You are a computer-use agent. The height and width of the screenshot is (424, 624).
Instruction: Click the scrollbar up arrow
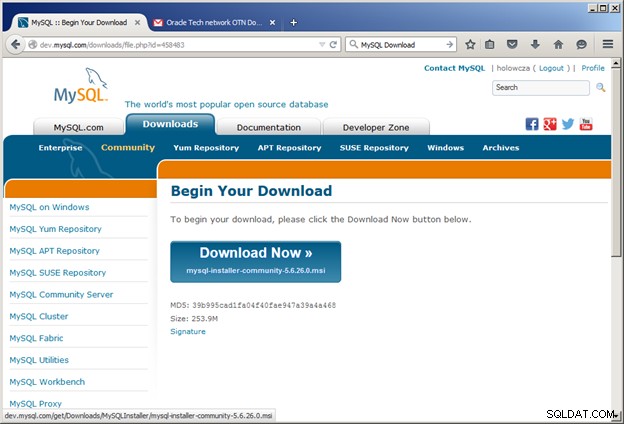pos(616,63)
